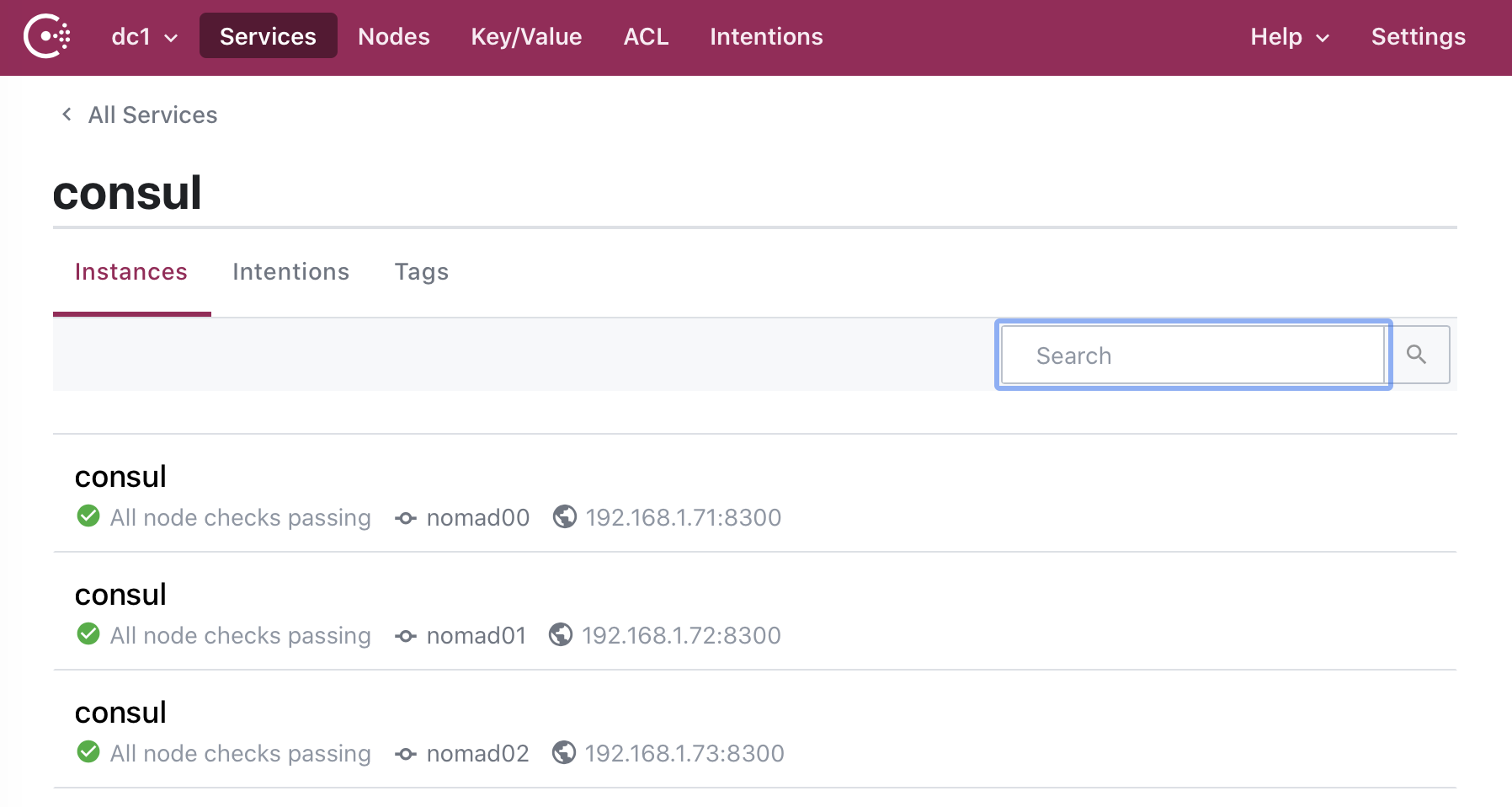The height and width of the screenshot is (807, 1512).
Task: Click the green health check icon for nomad00
Action: pyautogui.click(x=88, y=516)
